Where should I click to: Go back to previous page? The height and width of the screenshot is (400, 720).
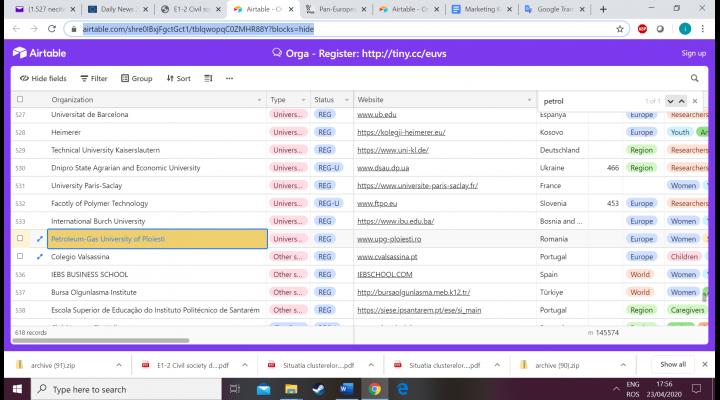click(x=17, y=29)
